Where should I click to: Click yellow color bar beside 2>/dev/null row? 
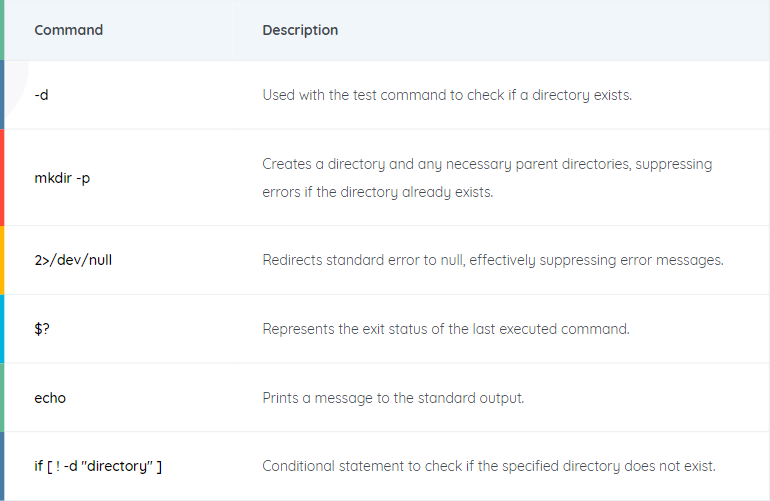(2, 260)
